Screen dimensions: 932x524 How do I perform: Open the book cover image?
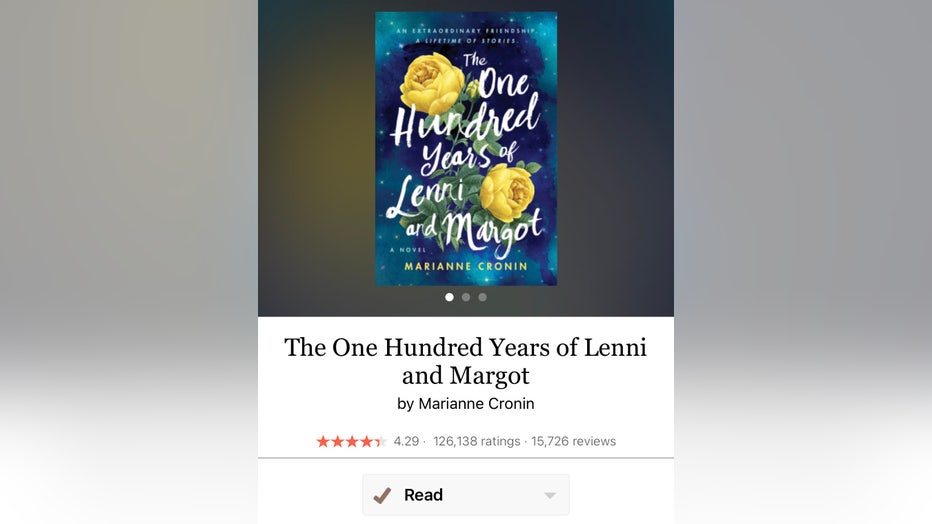point(466,149)
